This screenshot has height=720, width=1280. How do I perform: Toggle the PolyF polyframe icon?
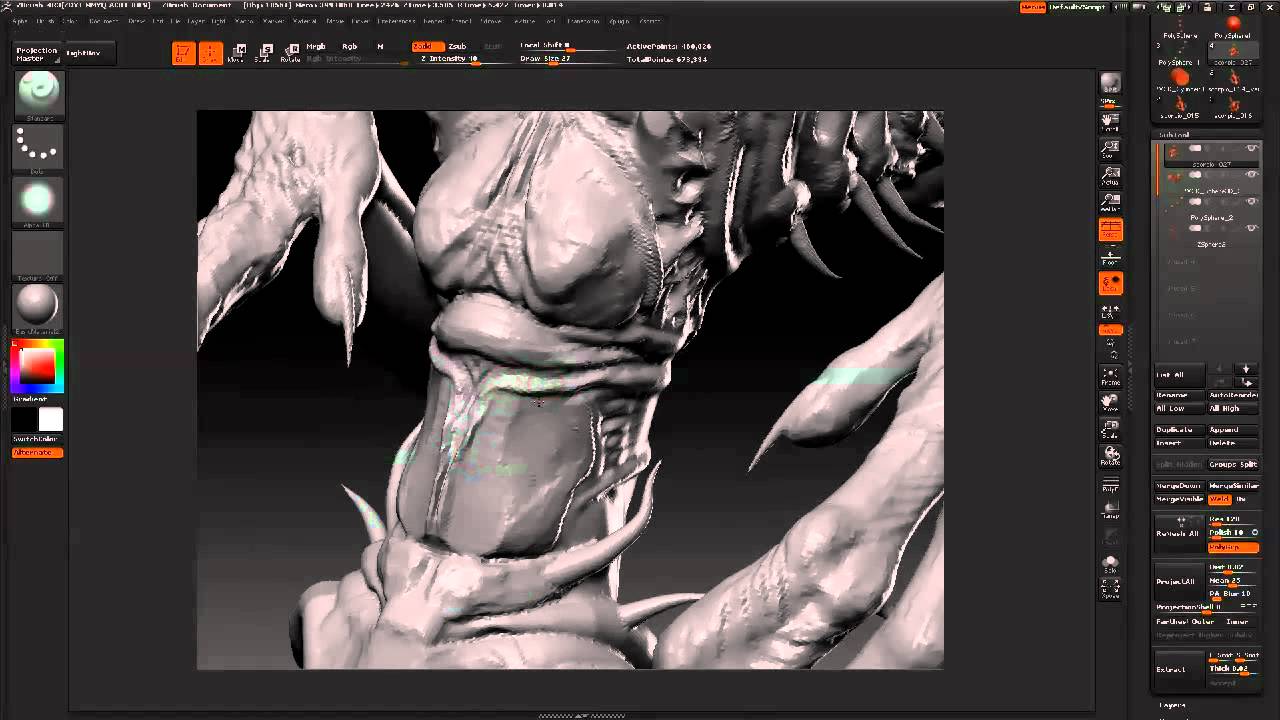1110,484
